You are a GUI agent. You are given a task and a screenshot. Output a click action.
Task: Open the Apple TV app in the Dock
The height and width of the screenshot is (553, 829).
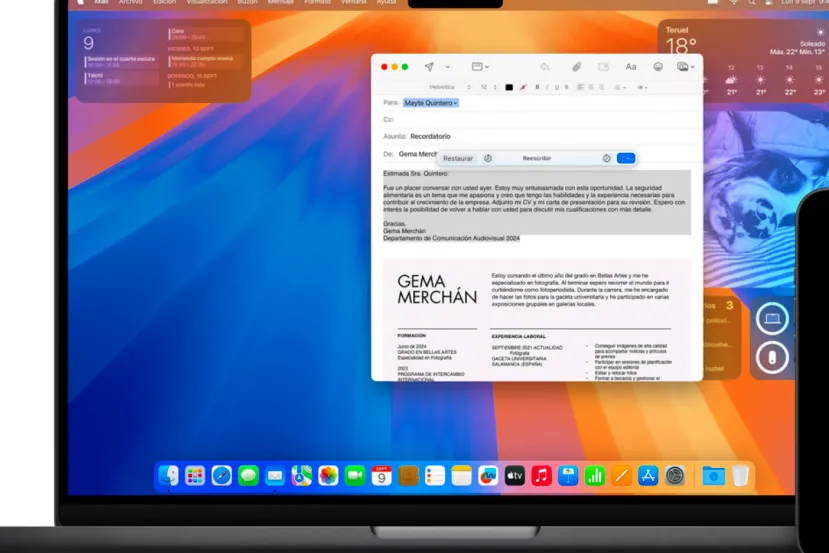click(x=514, y=476)
